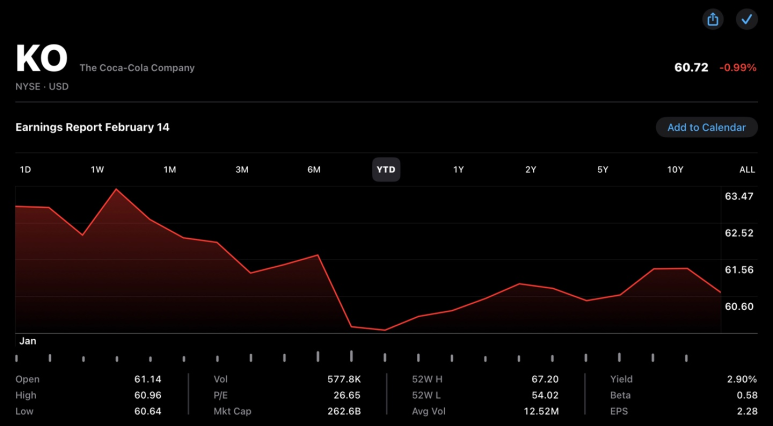Click the NYSE · USD label
The width and height of the screenshot is (773, 426).
tap(42, 87)
